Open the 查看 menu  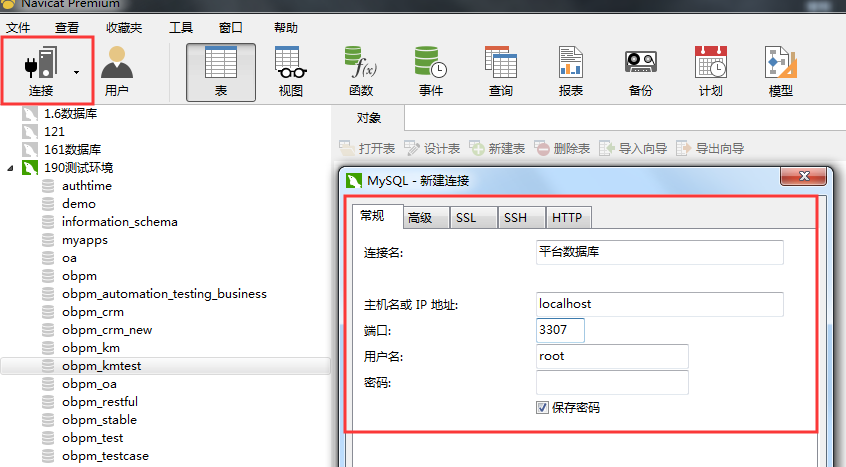coord(67,28)
